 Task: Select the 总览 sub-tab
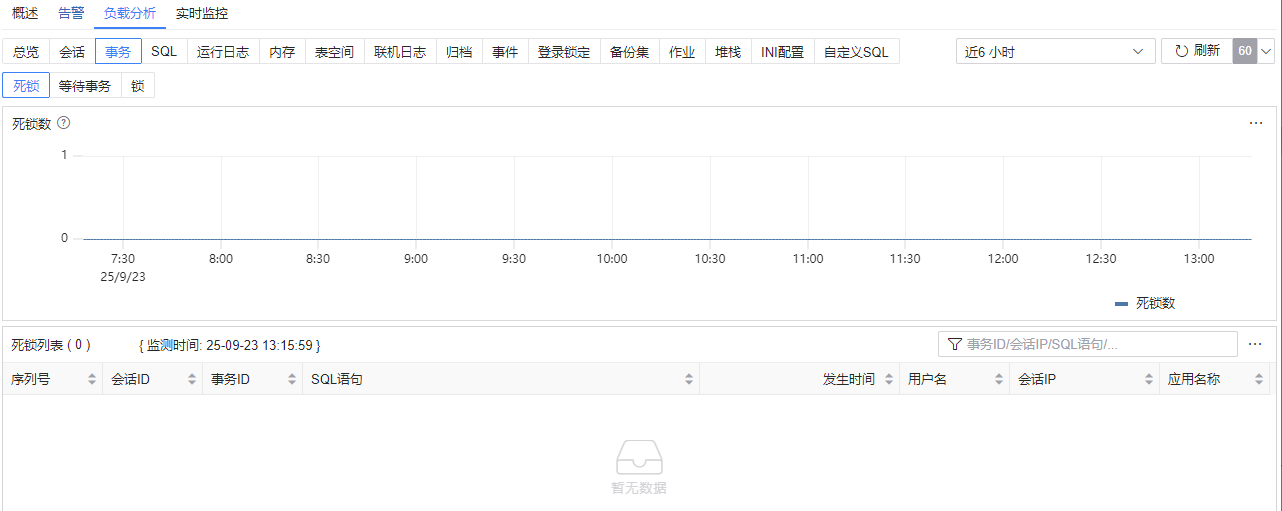(x=26, y=52)
